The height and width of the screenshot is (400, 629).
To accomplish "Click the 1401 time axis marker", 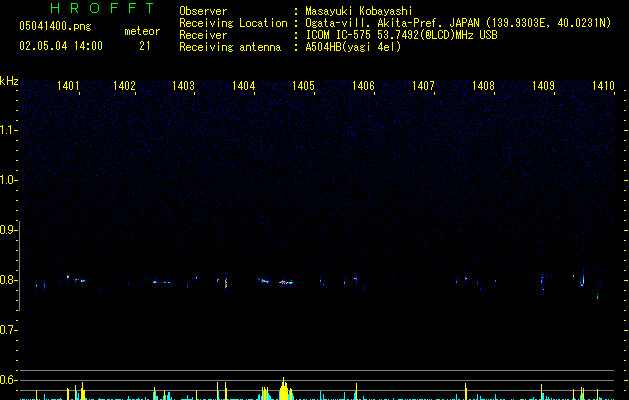I will click(68, 86).
